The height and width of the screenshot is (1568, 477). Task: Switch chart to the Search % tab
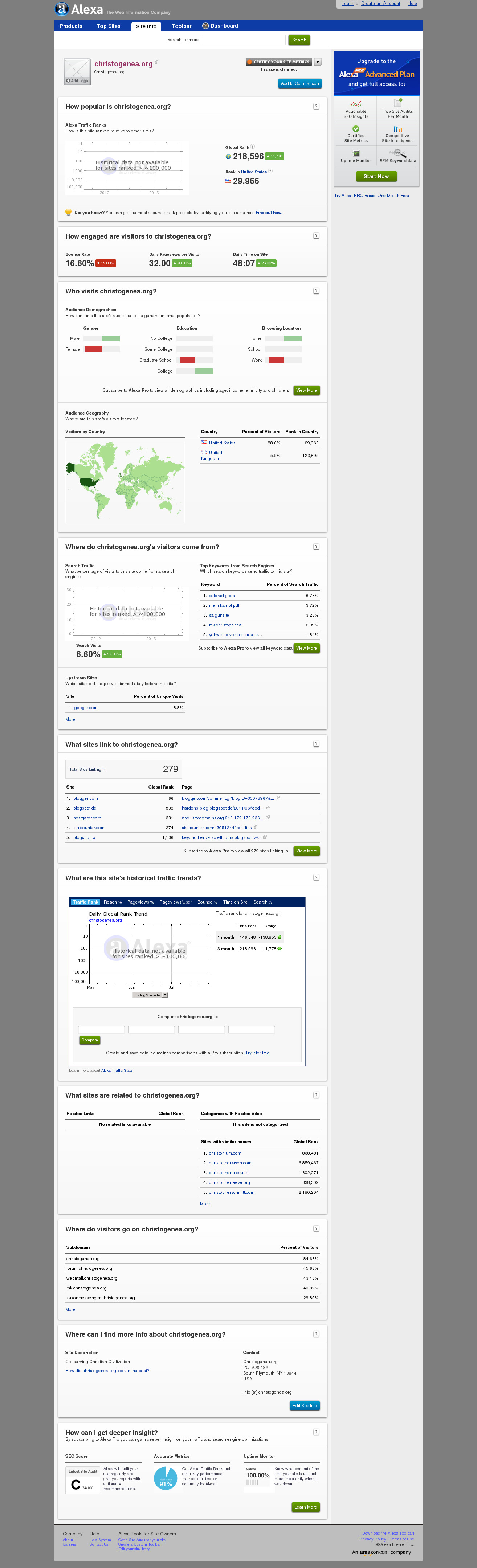pos(262,902)
